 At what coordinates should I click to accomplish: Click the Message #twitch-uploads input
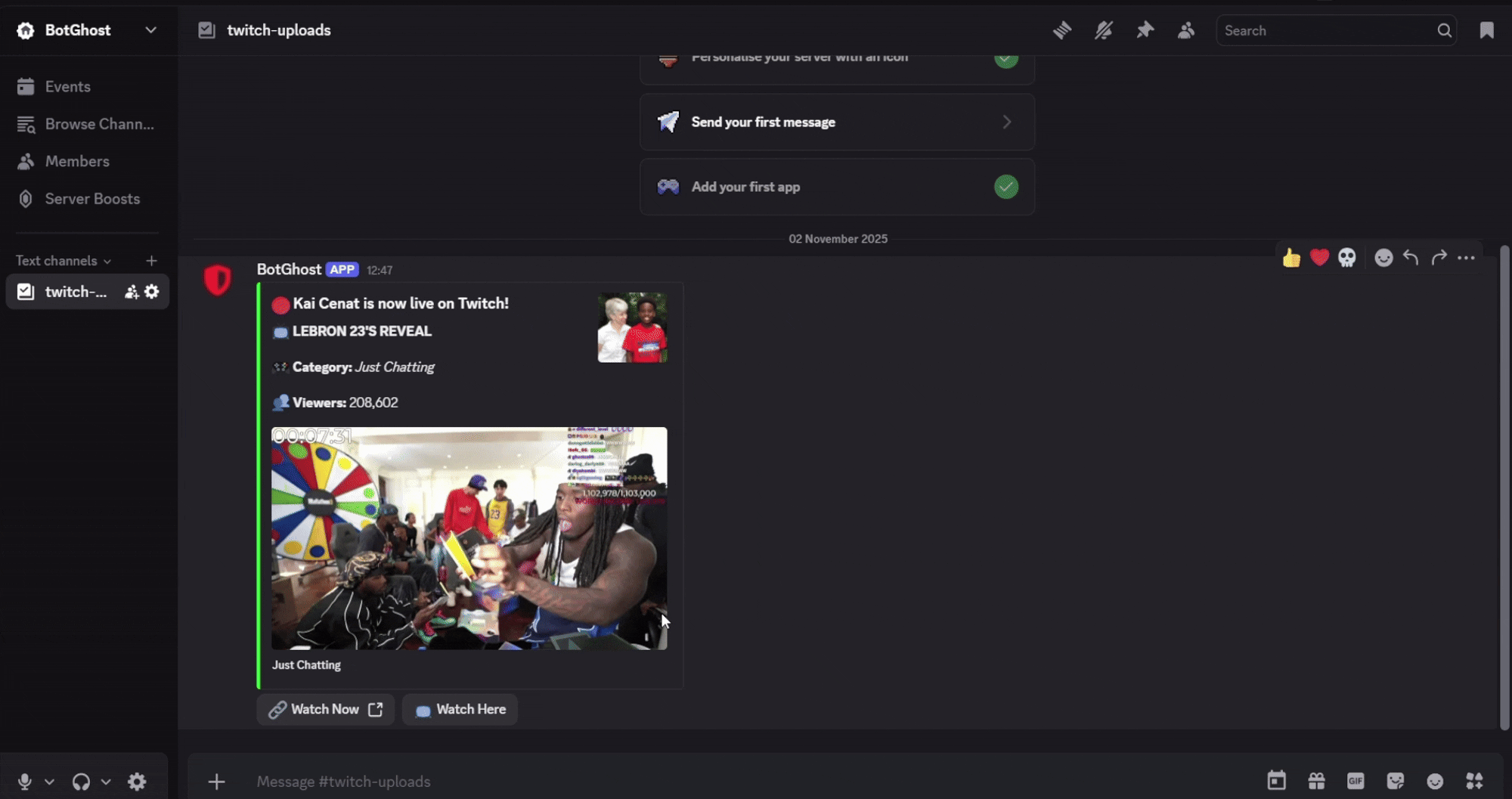[x=748, y=782]
